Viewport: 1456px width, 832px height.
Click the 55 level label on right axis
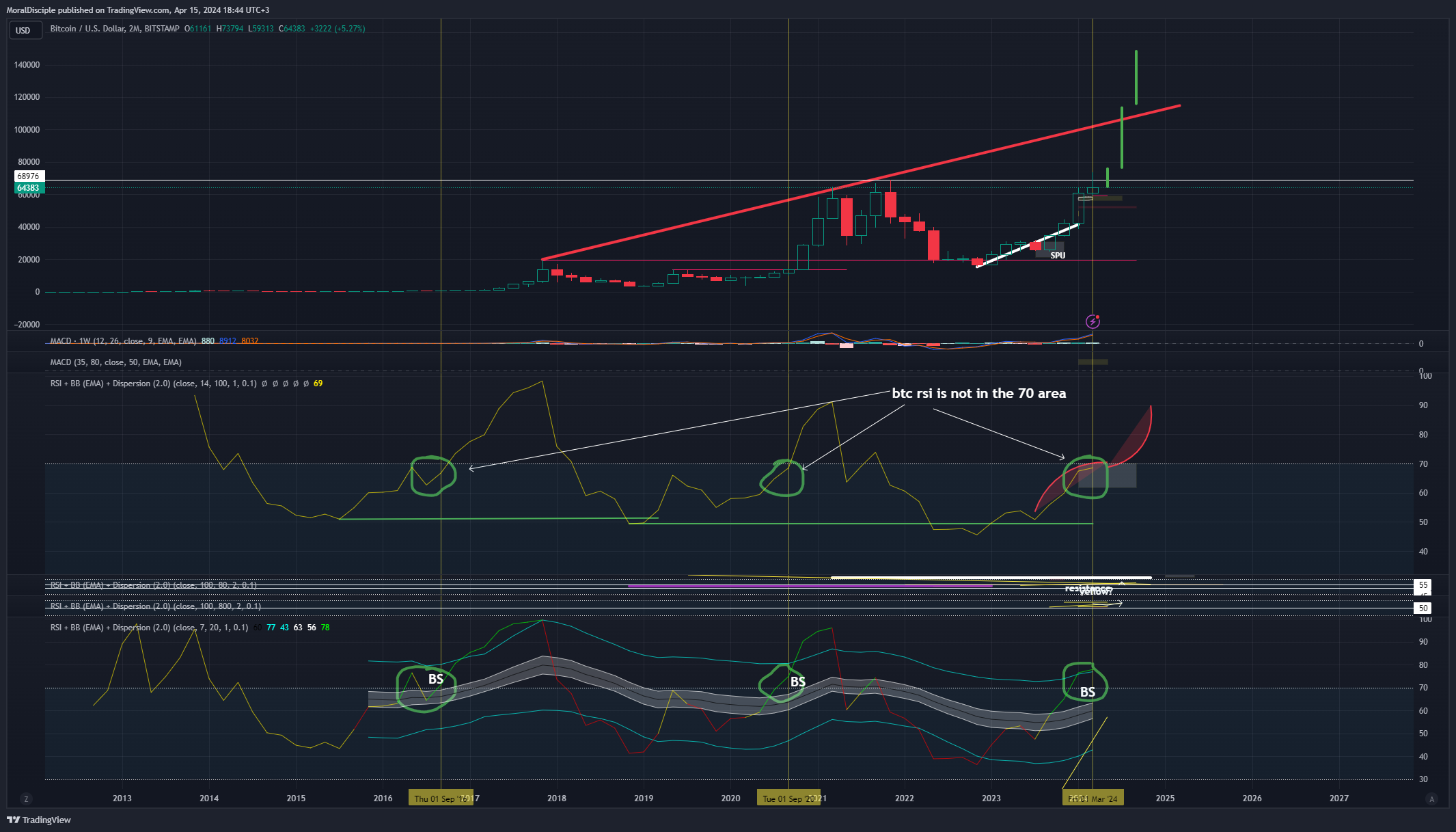tap(1423, 585)
